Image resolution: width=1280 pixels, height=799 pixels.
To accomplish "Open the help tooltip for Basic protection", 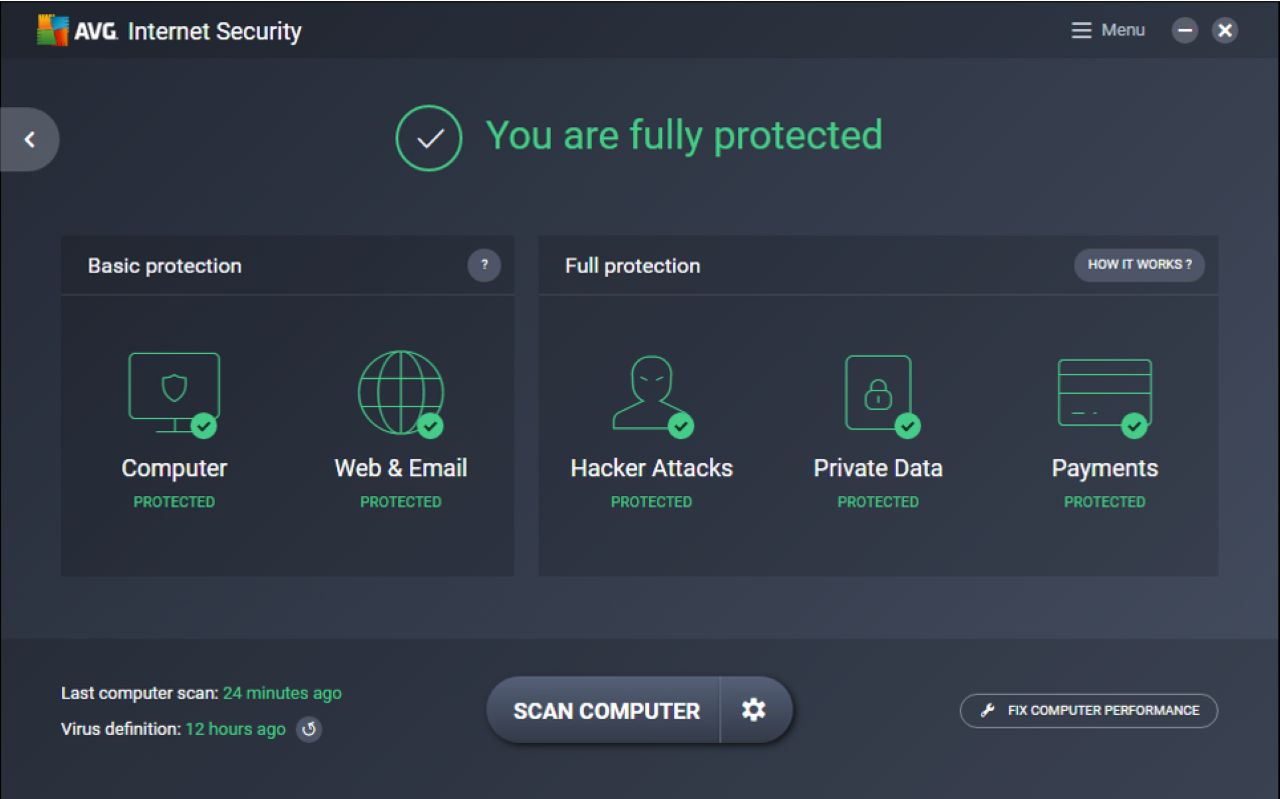I will click(484, 265).
